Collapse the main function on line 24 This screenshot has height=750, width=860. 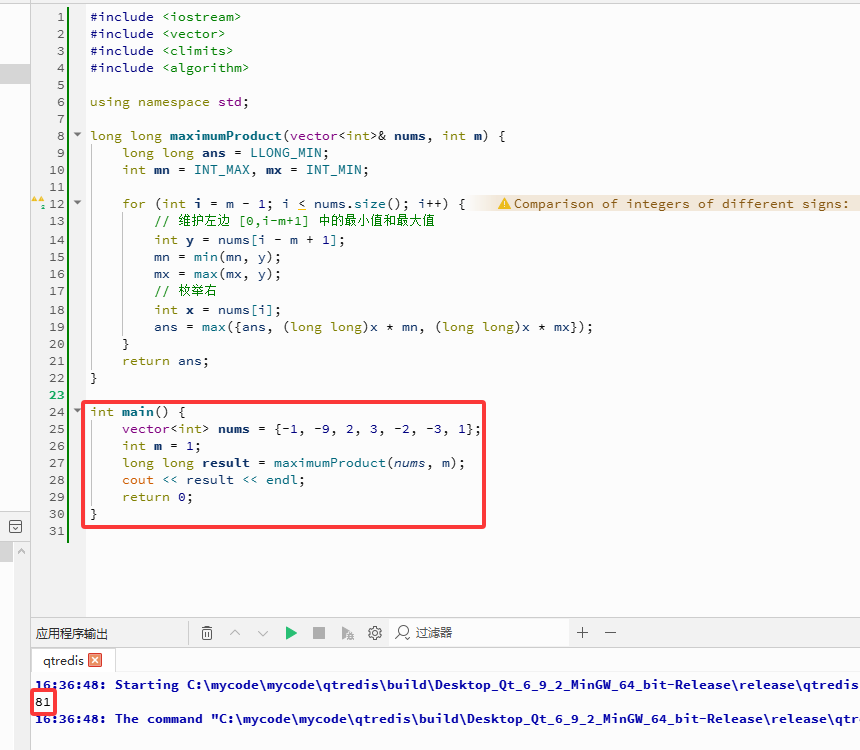pyautogui.click(x=78, y=410)
